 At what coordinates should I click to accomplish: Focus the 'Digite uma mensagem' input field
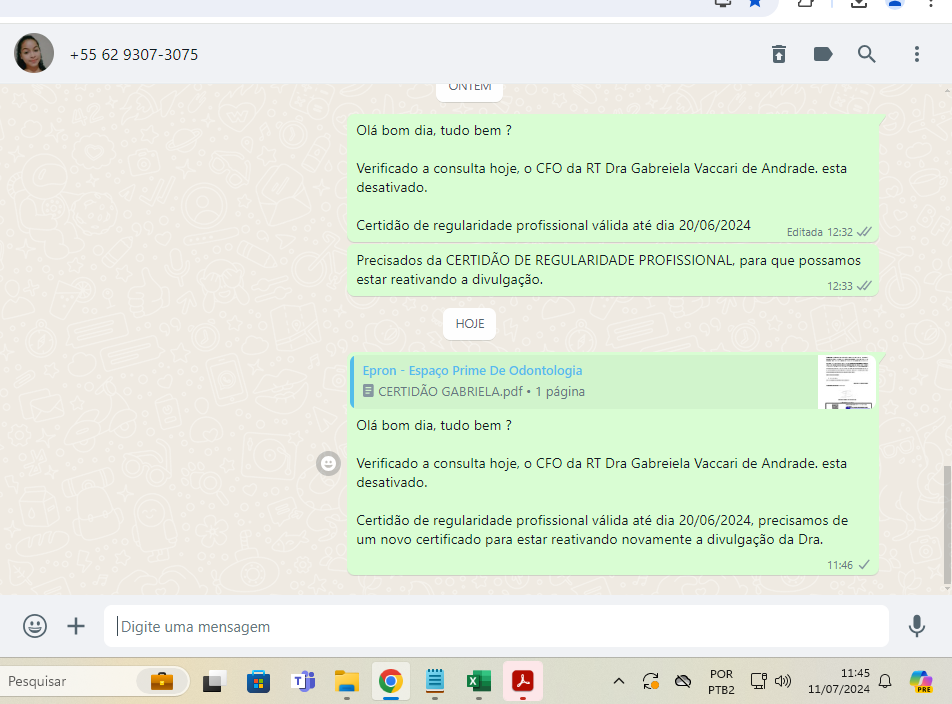496,626
